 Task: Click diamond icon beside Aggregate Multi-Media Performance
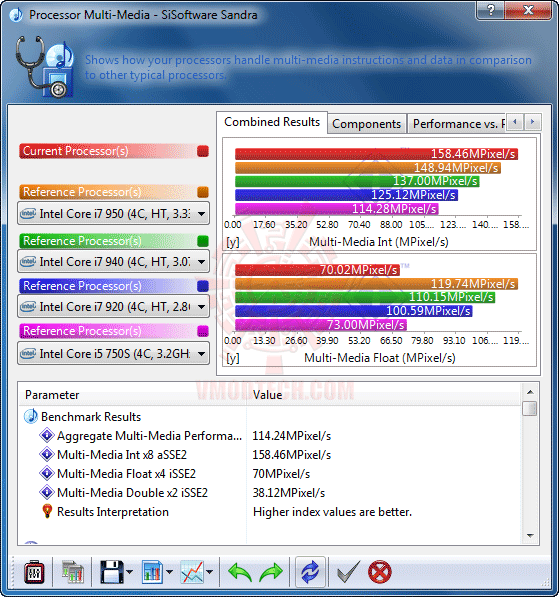(x=47, y=435)
